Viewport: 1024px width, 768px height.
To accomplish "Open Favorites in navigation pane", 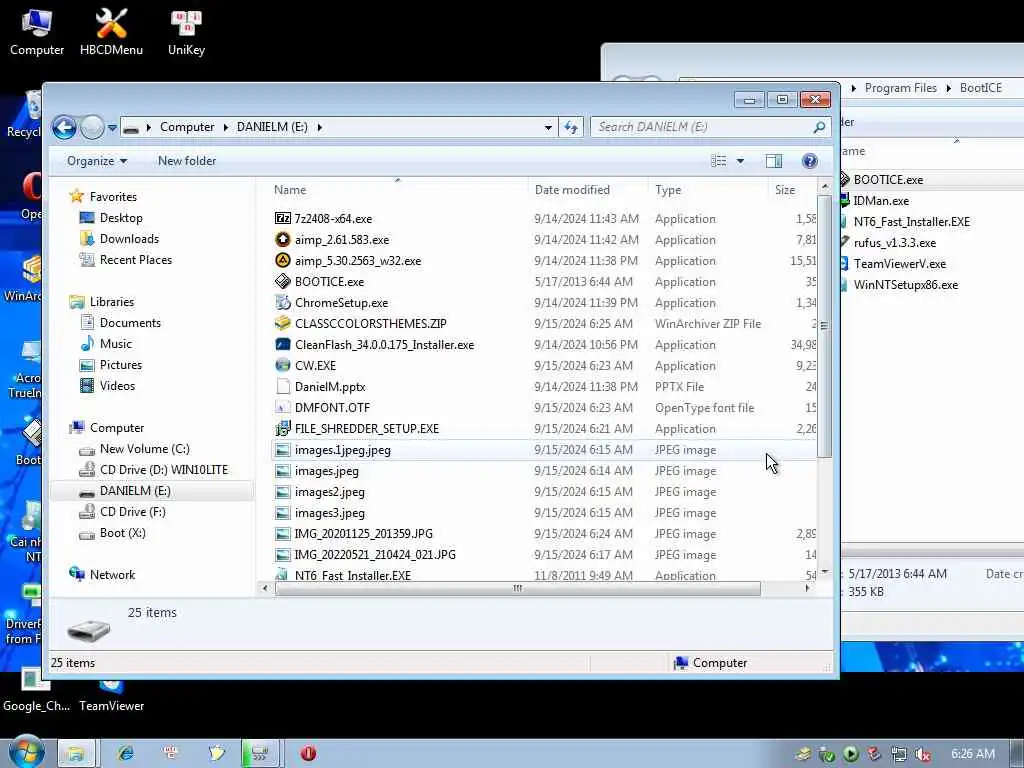I will 113,197.
